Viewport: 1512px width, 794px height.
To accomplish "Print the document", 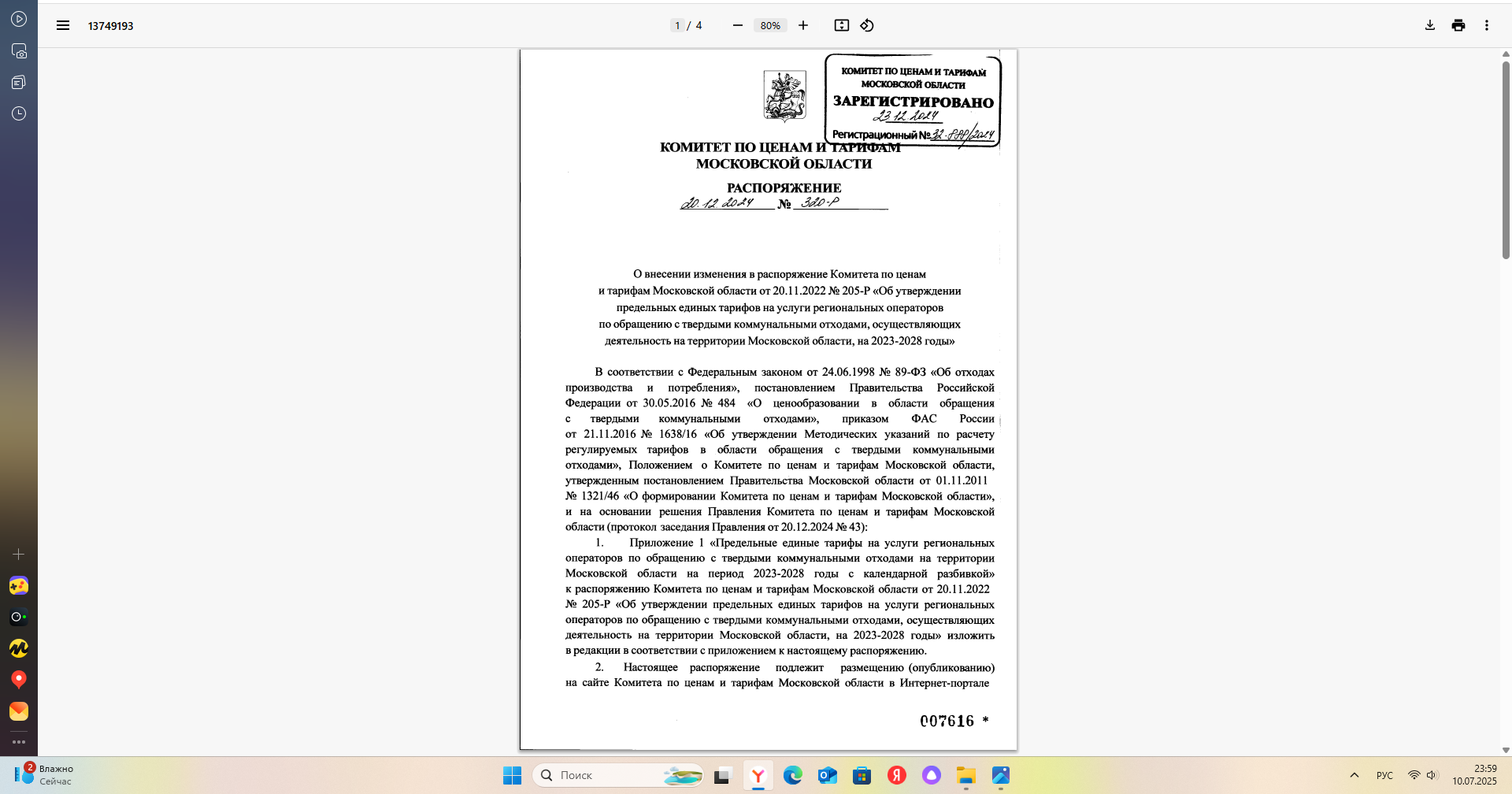I will point(1458,25).
